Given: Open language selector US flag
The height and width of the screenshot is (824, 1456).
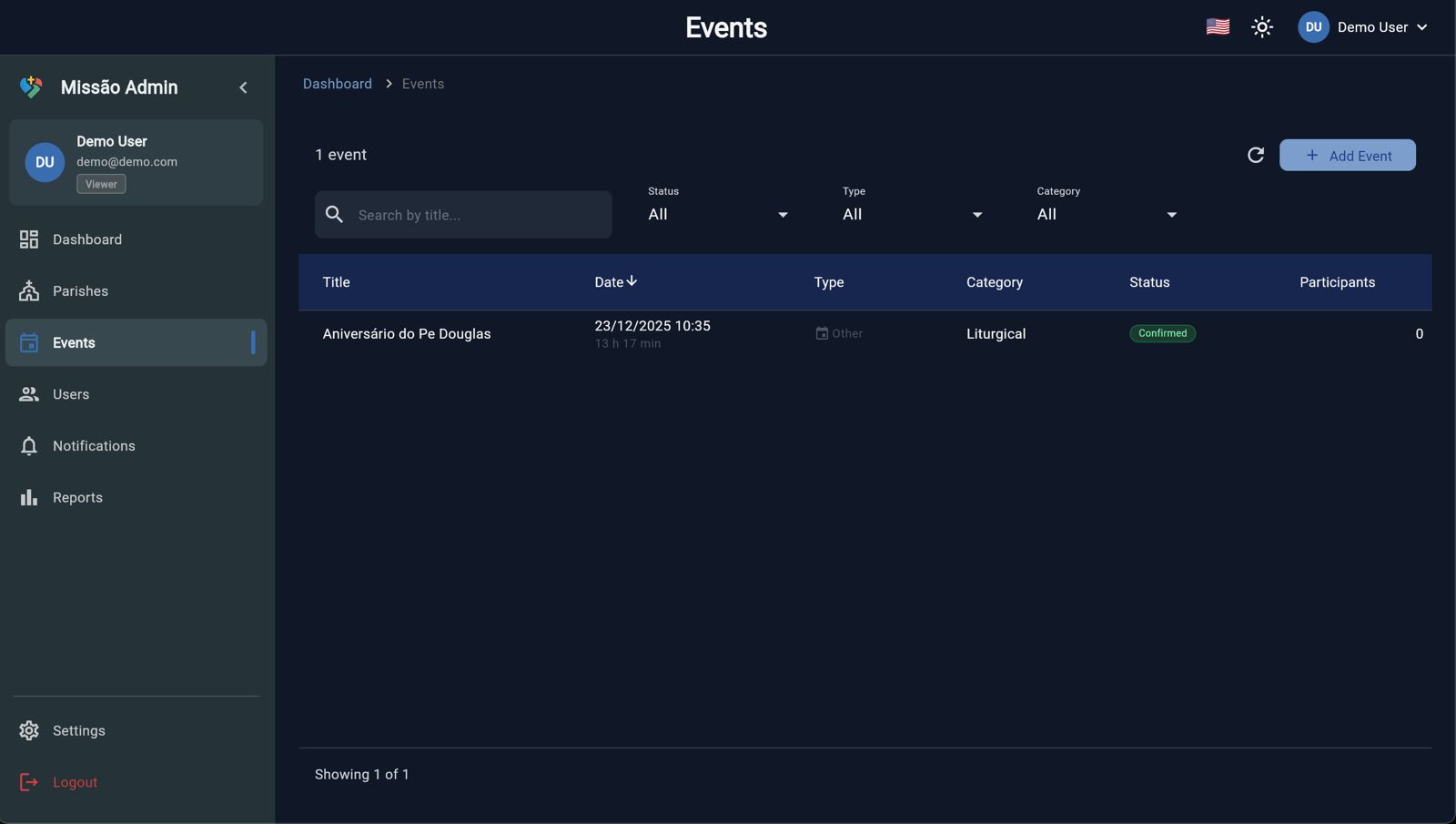Looking at the screenshot, I should click(x=1217, y=27).
